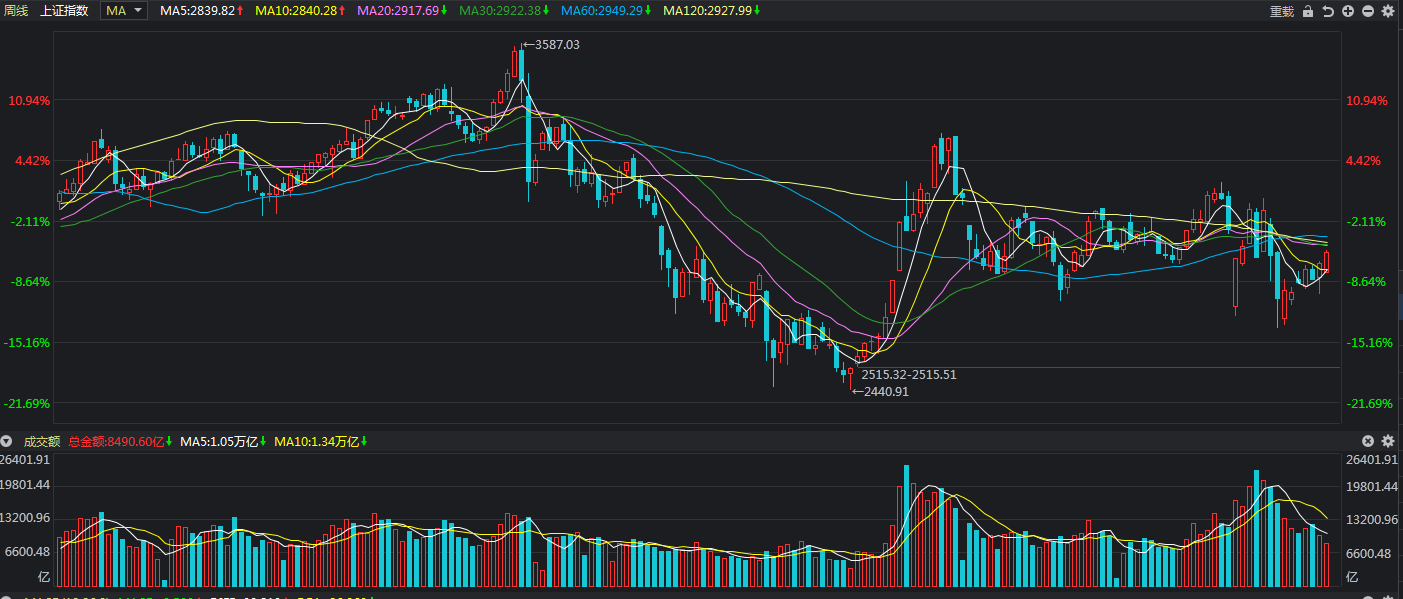
Task: Click the 3587.03 high price marker
Action: click(x=556, y=45)
